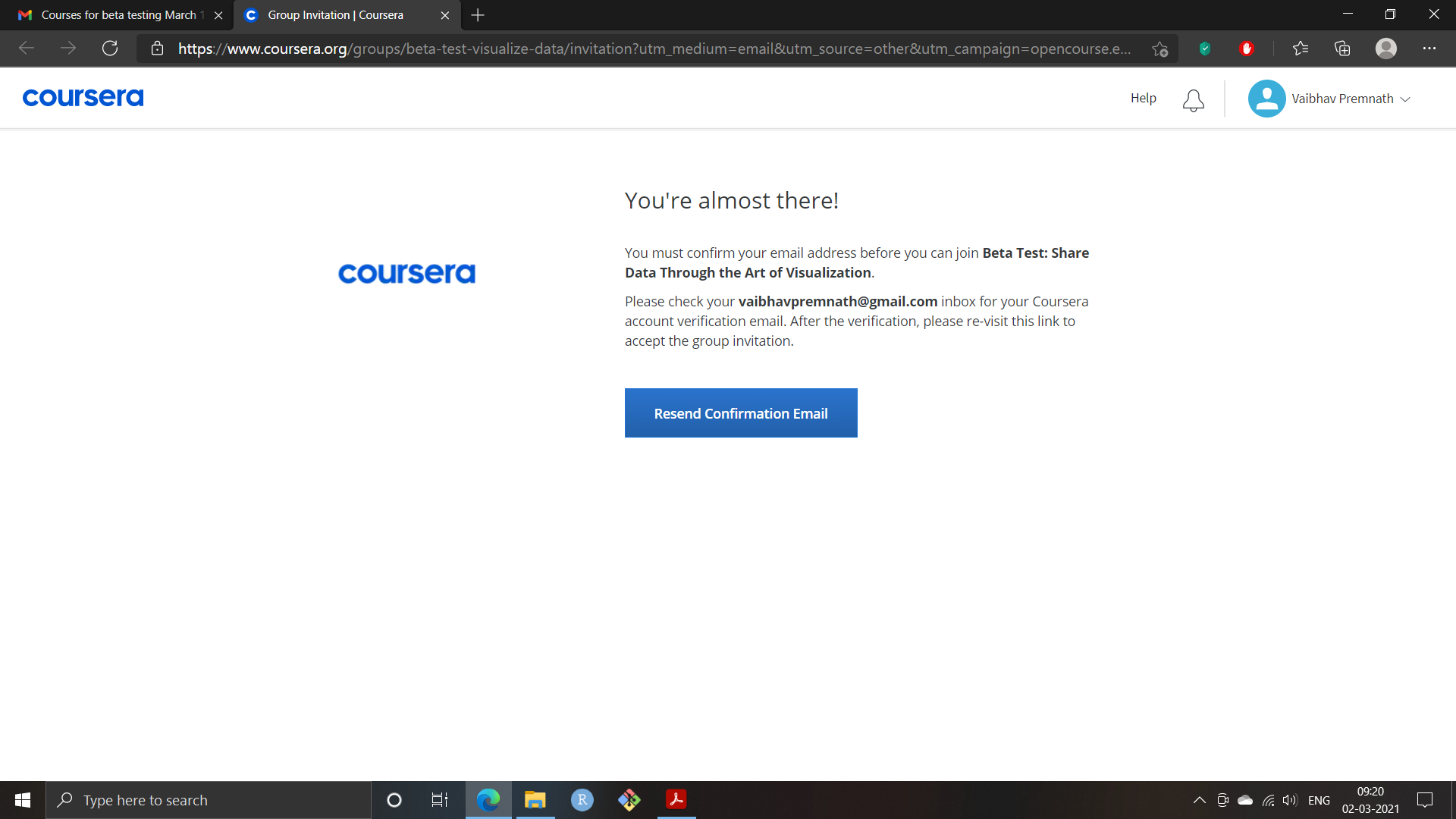Open notifications bell icon
This screenshot has height=819, width=1456.
pos(1193,99)
